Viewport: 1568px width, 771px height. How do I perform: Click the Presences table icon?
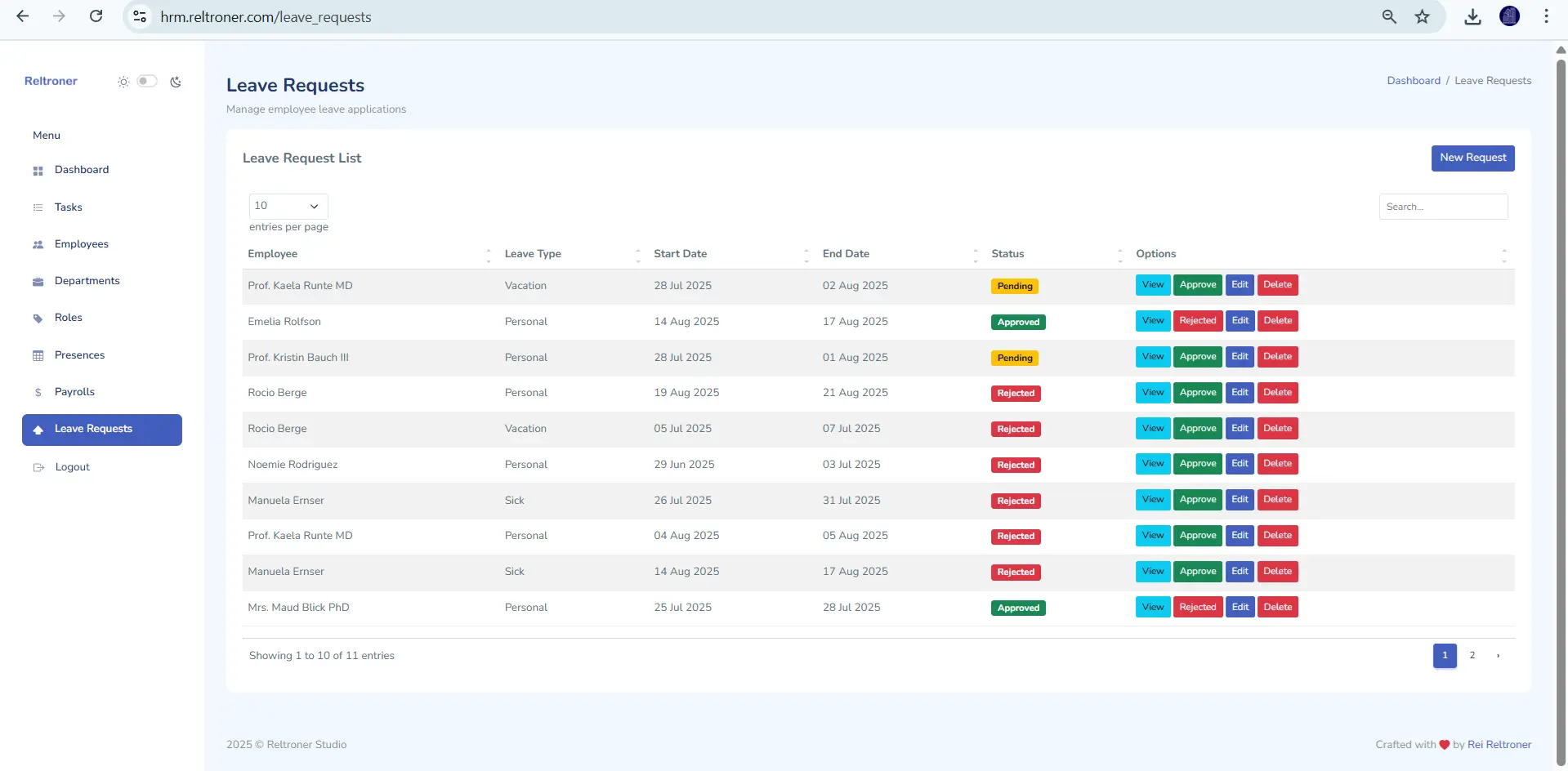(x=38, y=356)
